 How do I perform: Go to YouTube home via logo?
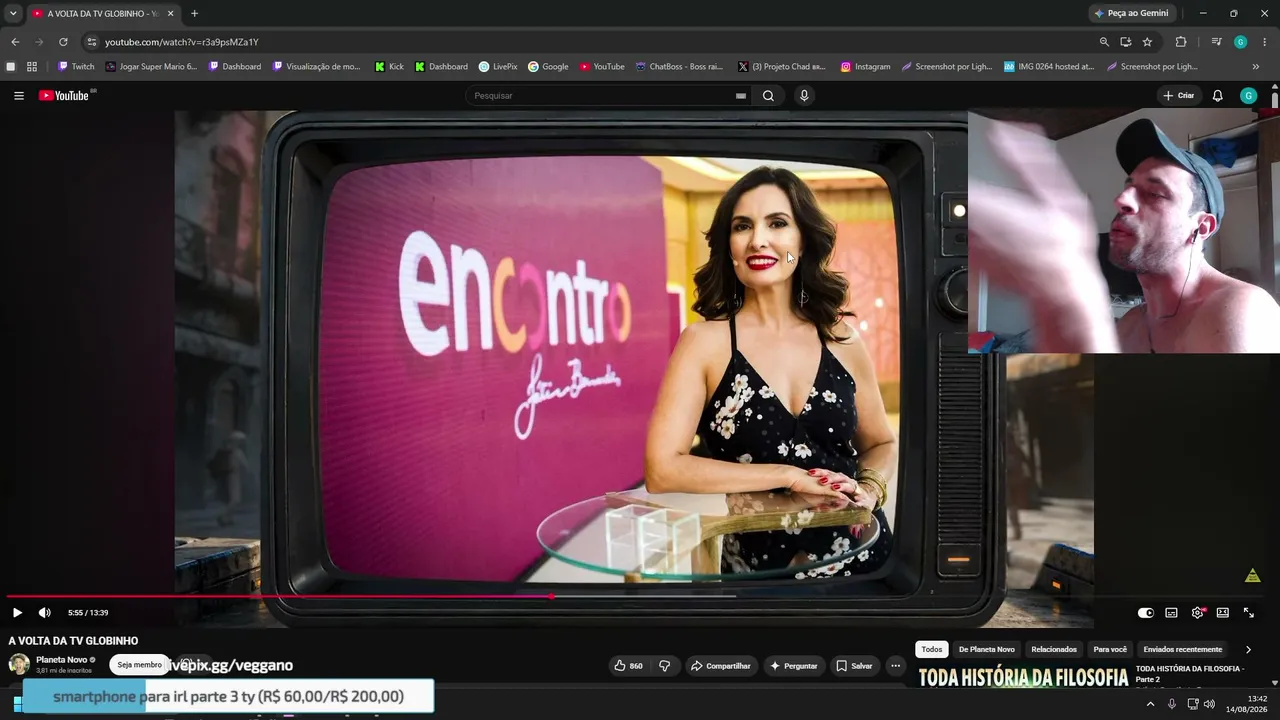tap(64, 96)
